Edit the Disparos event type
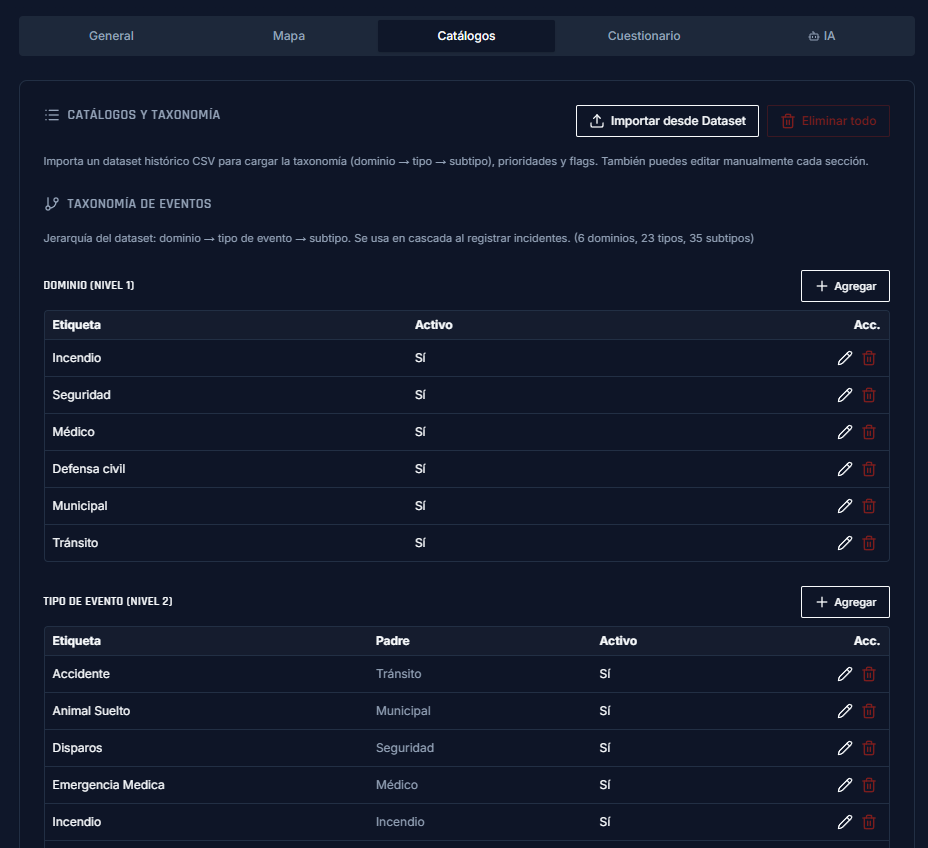The height and width of the screenshot is (848, 928). [845, 748]
